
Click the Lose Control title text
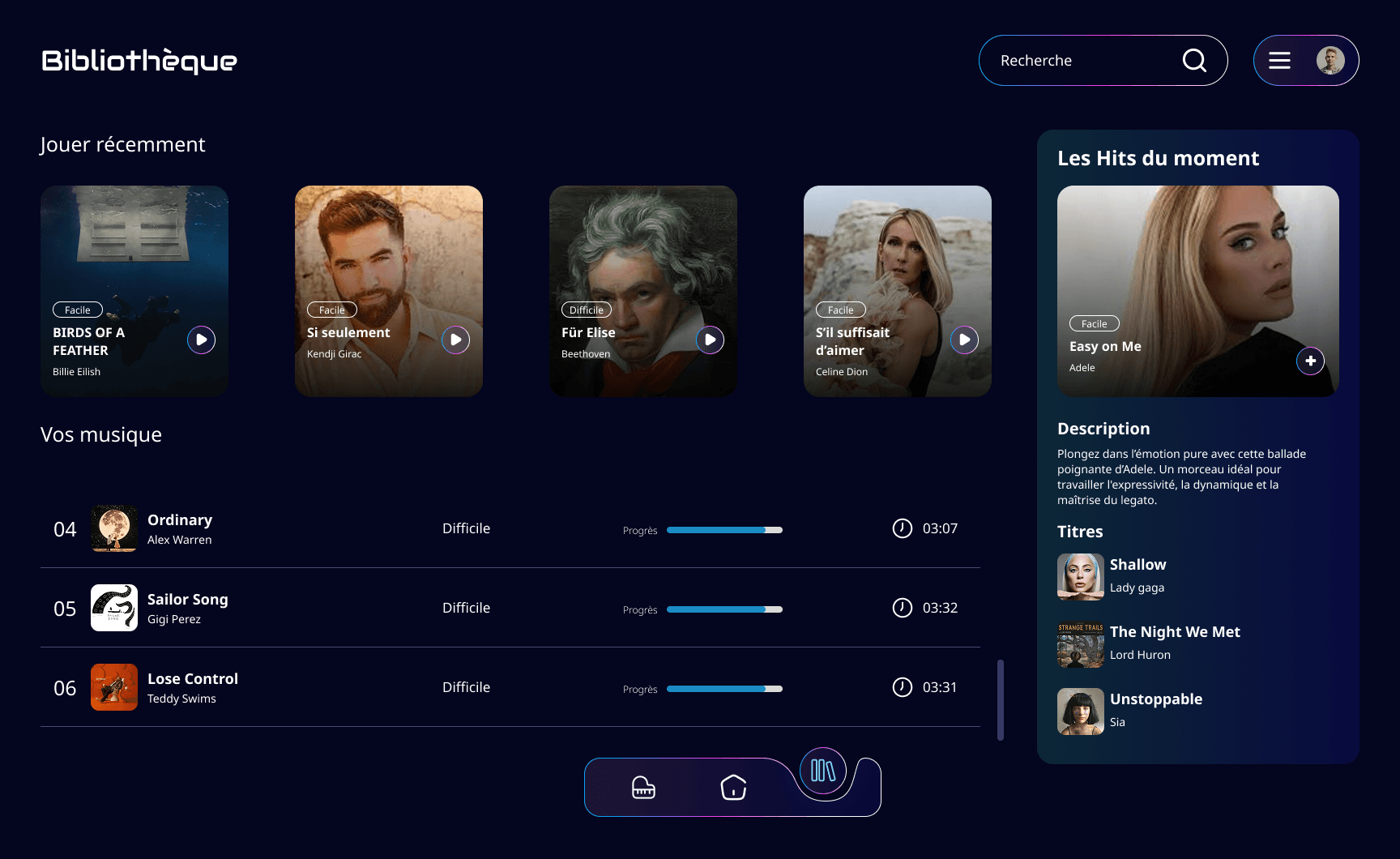pos(193,679)
